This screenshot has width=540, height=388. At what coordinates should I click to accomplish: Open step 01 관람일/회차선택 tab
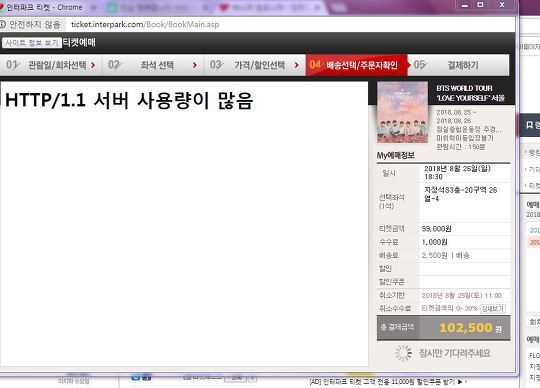[51, 65]
